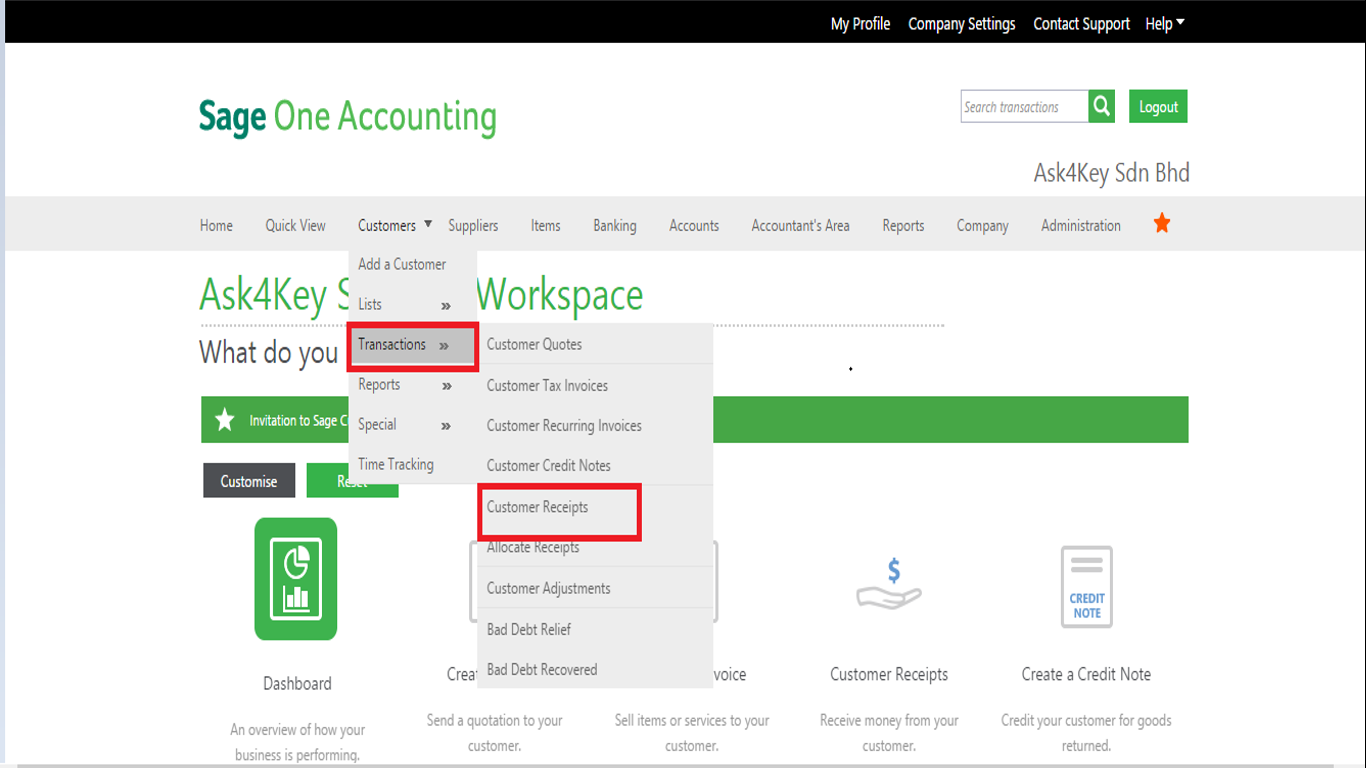Click the Search transactions field
This screenshot has height=768, width=1366.
pos(1024,106)
